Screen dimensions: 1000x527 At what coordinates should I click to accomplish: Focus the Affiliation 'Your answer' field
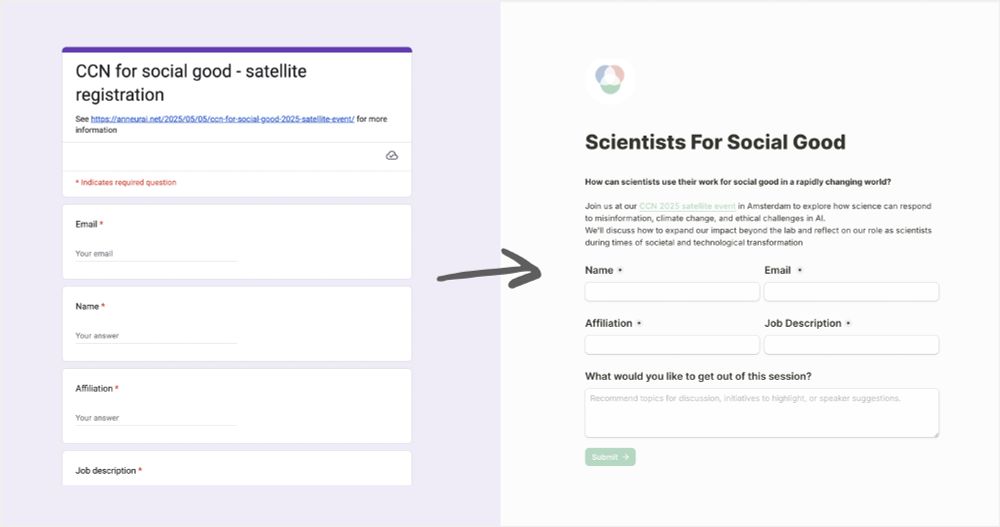coord(156,419)
